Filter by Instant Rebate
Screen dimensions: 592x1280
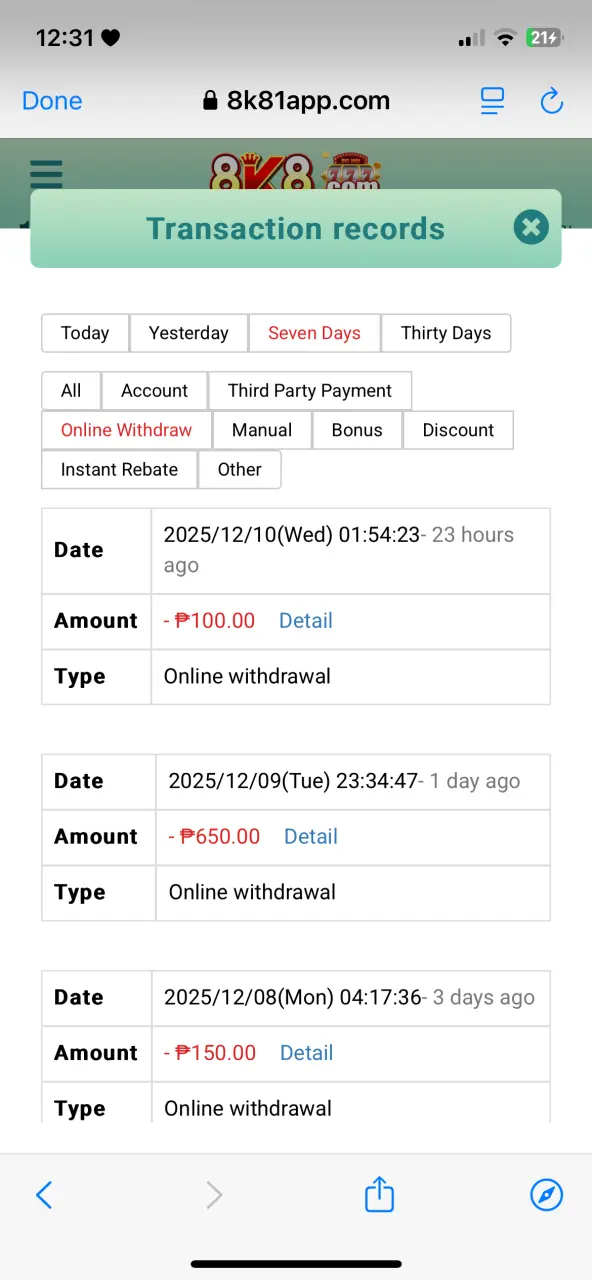pyautogui.click(x=119, y=469)
